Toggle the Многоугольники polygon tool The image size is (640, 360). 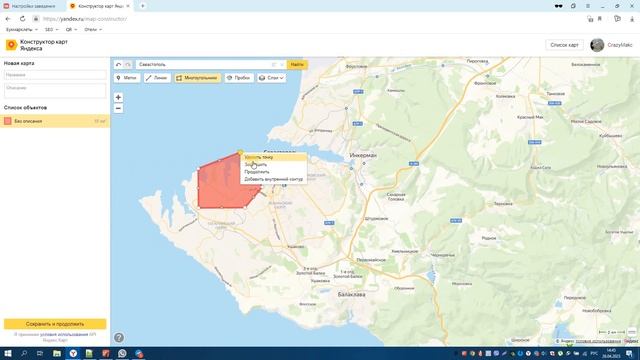pyautogui.click(x=198, y=78)
